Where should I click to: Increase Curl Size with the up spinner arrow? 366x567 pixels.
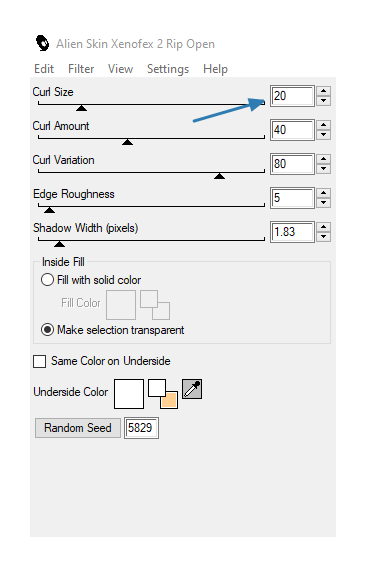click(323, 91)
